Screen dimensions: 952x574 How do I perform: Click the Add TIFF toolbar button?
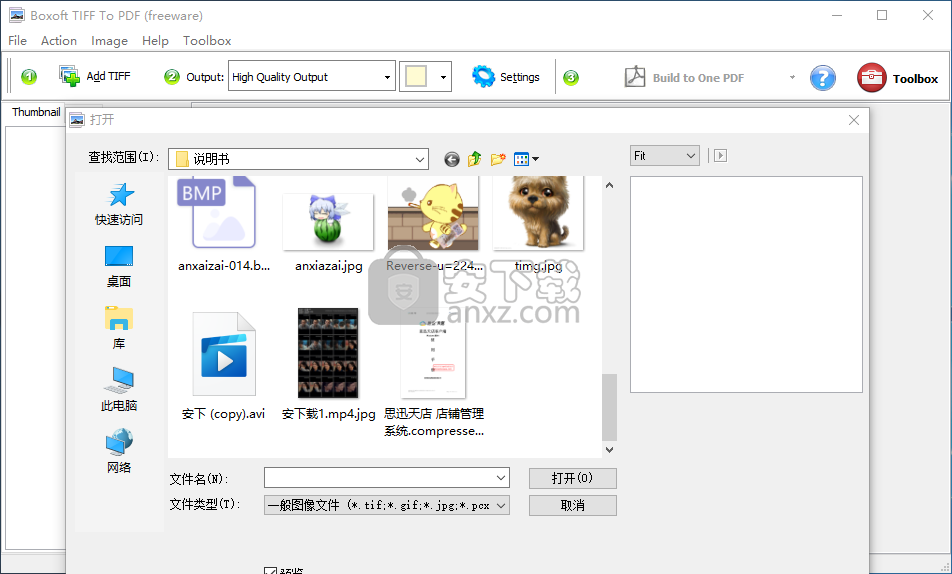(95, 76)
